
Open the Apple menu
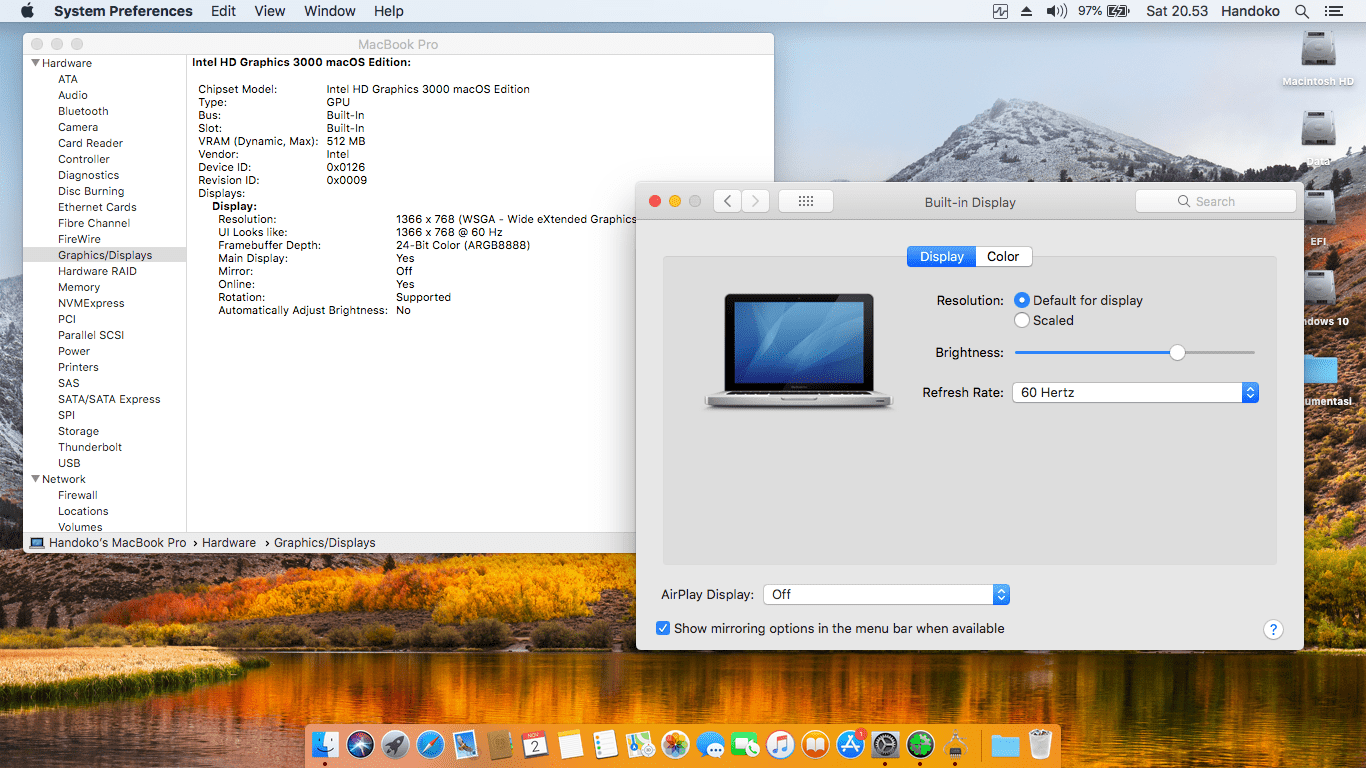27,11
